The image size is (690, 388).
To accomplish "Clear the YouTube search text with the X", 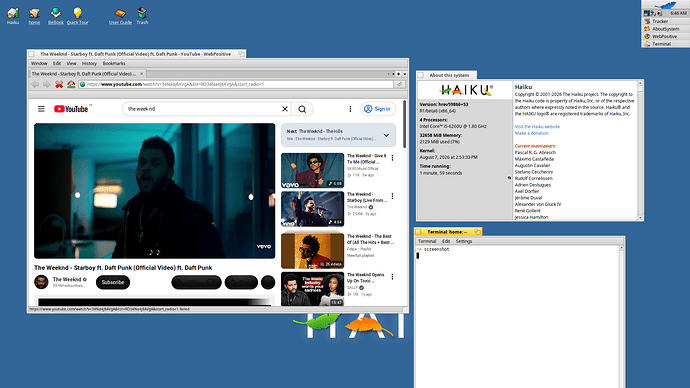I will click(x=285, y=109).
